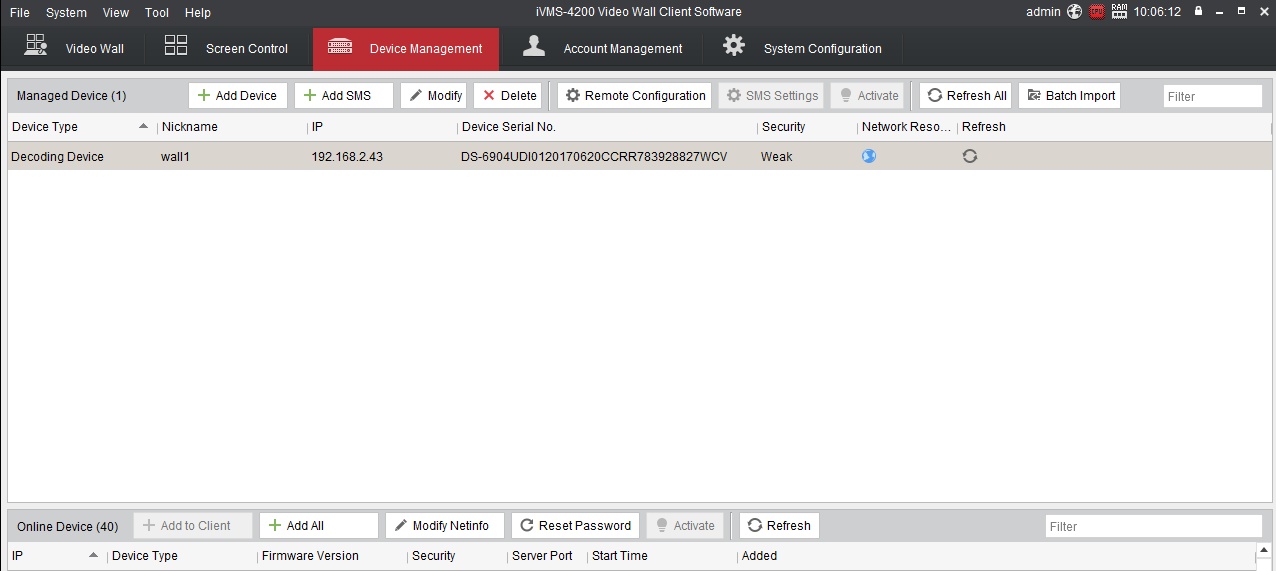The image size is (1276, 571).
Task: Click the Add Device button
Action: (x=238, y=96)
